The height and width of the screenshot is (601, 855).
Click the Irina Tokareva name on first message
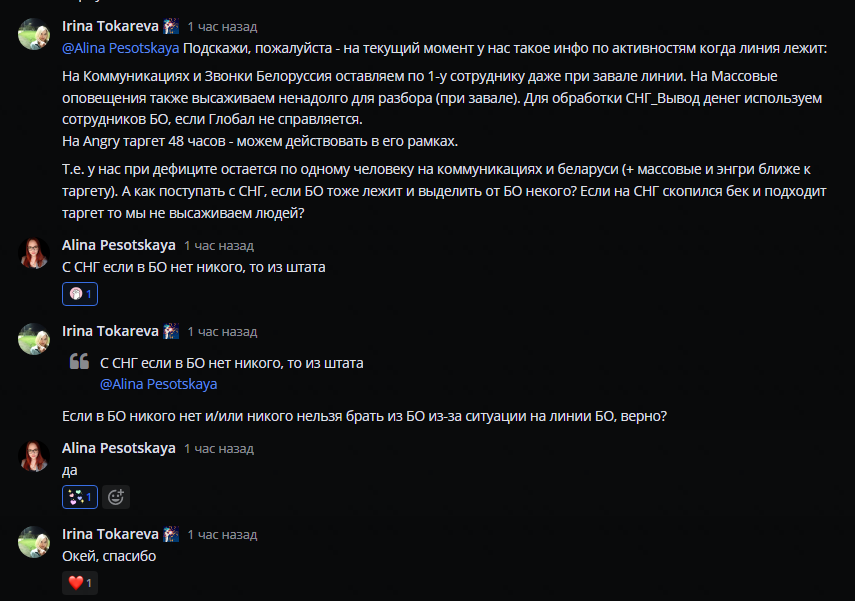[x=110, y=26]
